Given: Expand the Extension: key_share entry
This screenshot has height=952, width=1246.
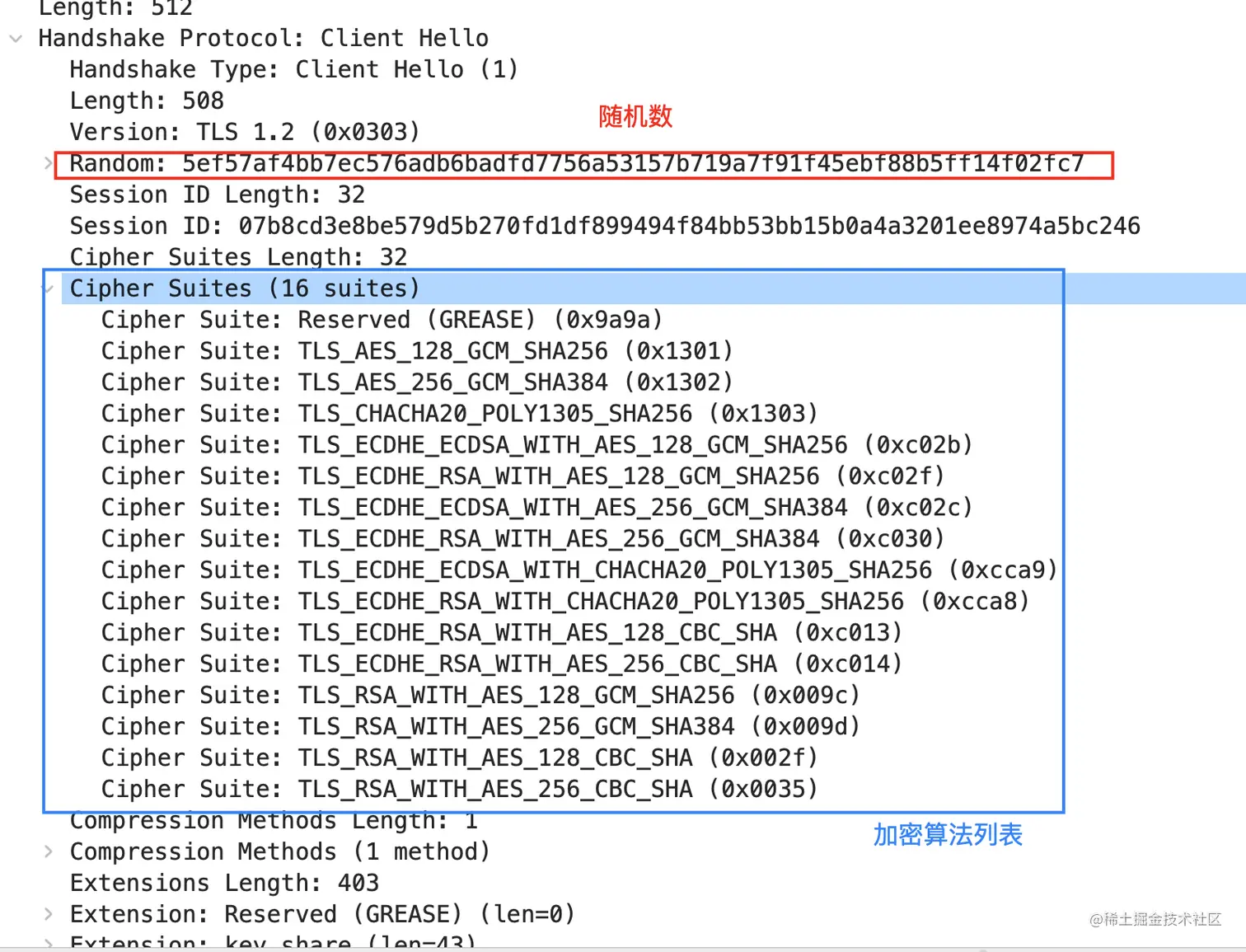Looking at the screenshot, I should (48, 942).
